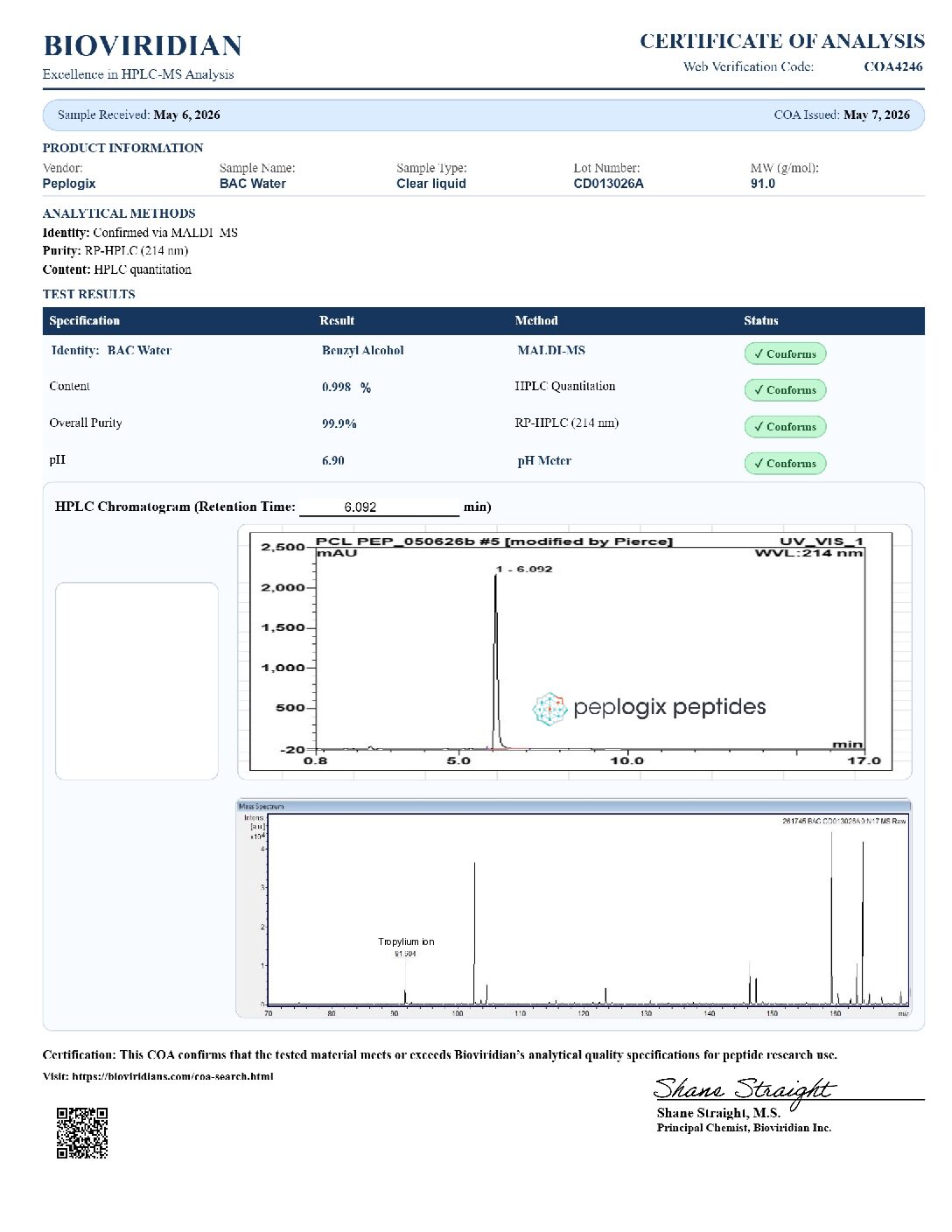This screenshot has height=1232, width=952.
Task: Click the Conforms badge in the Content row
Action: coord(785,390)
